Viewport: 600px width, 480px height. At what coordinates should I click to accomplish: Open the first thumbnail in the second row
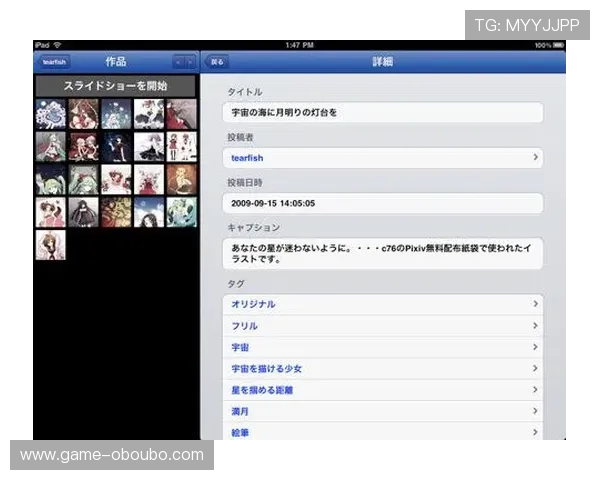coord(51,146)
